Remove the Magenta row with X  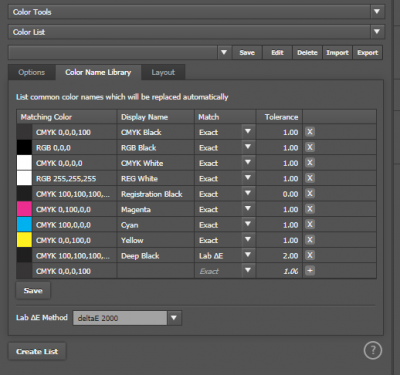pos(310,209)
